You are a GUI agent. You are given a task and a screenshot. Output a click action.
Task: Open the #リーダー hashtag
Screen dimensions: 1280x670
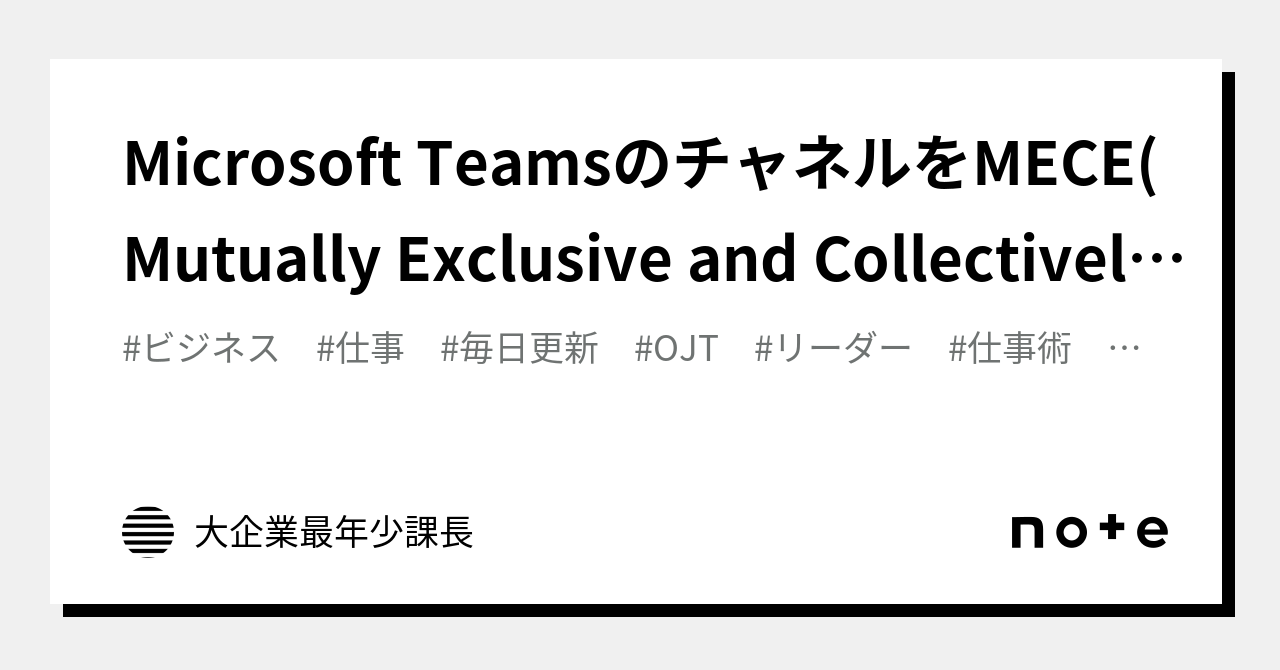click(833, 349)
